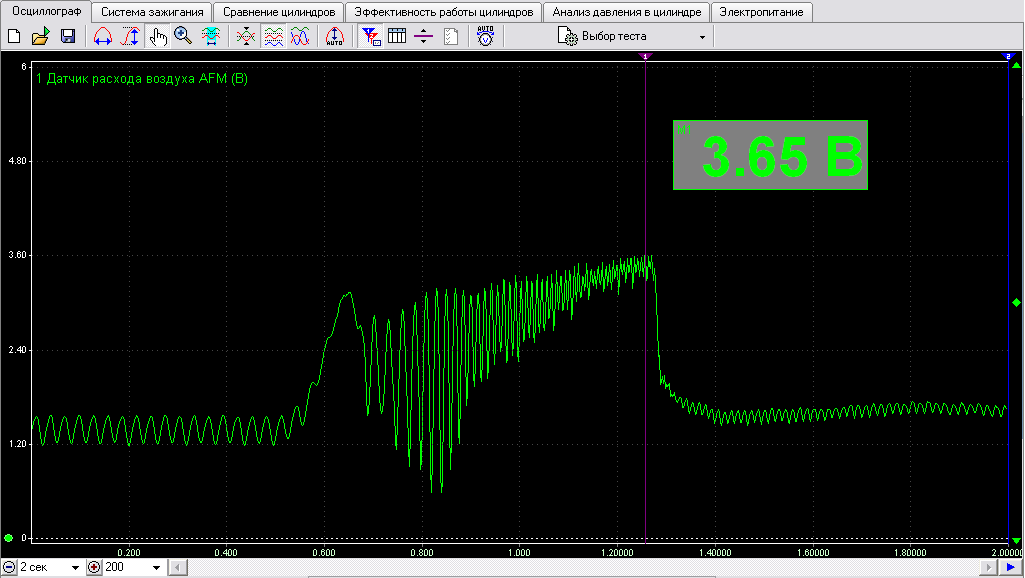Image resolution: width=1025 pixels, height=578 pixels.
Task: Open the Электропитание tab
Action: [x=761, y=12]
